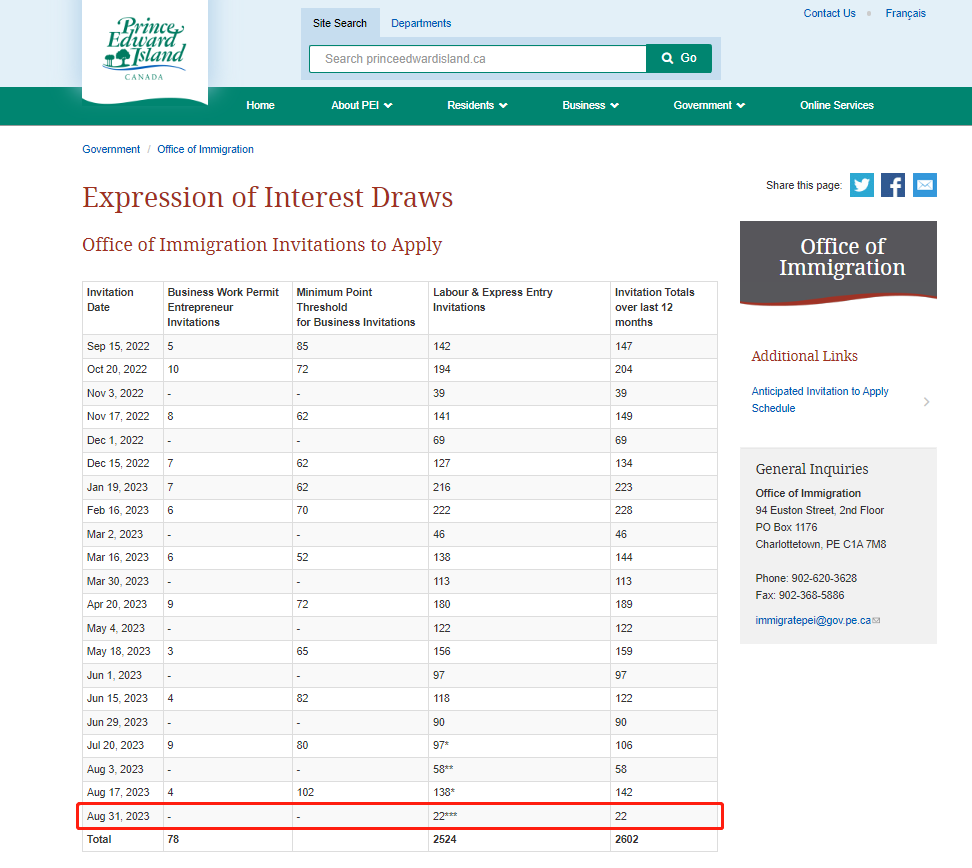This screenshot has height=868, width=972.
Task: Click the Search princeedwardisland.ca input field
Action: click(477, 58)
